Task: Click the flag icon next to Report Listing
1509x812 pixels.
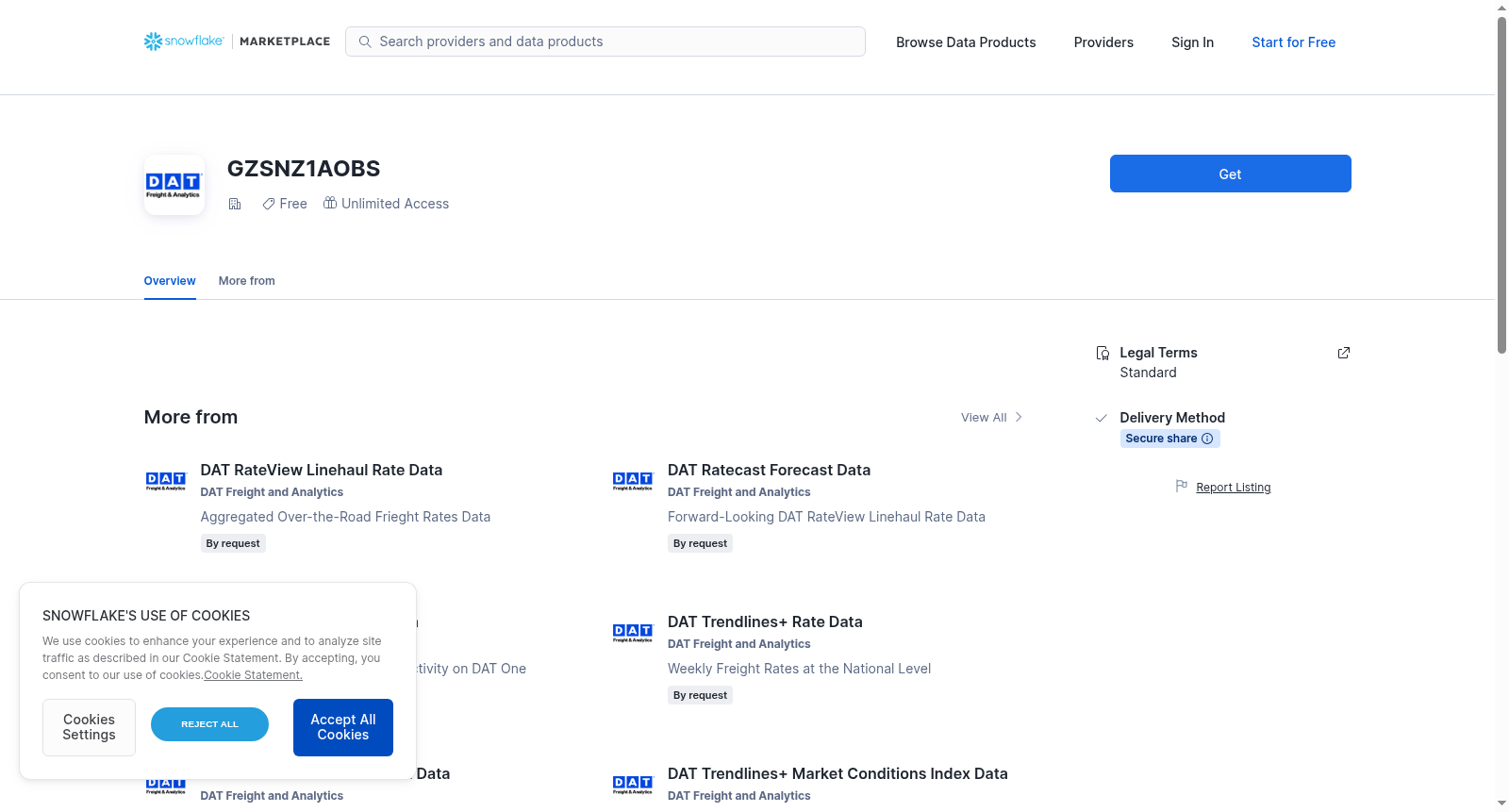Action: pos(1182,487)
